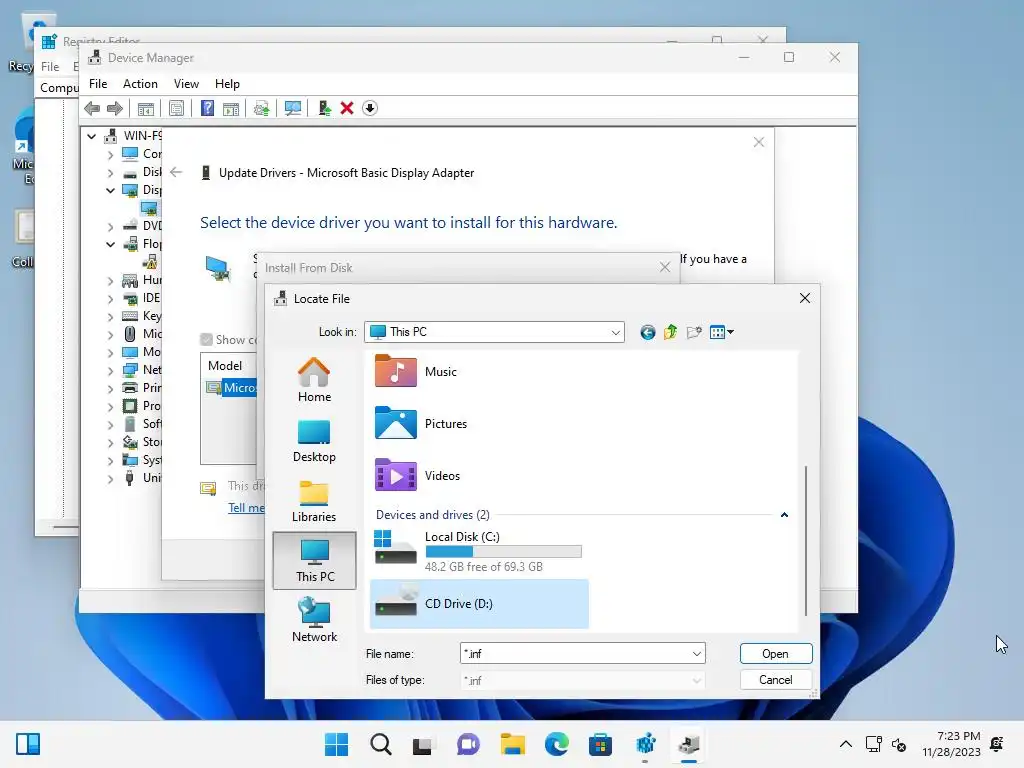Click the Up One Level folder icon

671,332
